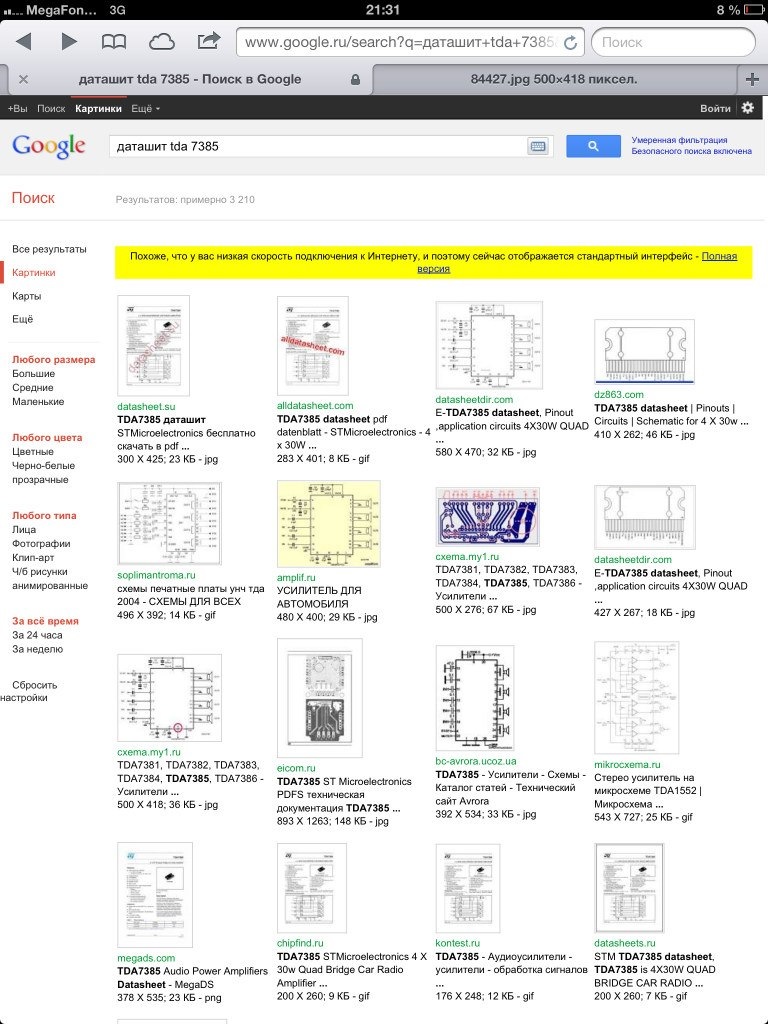Open Карты in the sidebar
768x1024 pixels.
click(26, 296)
